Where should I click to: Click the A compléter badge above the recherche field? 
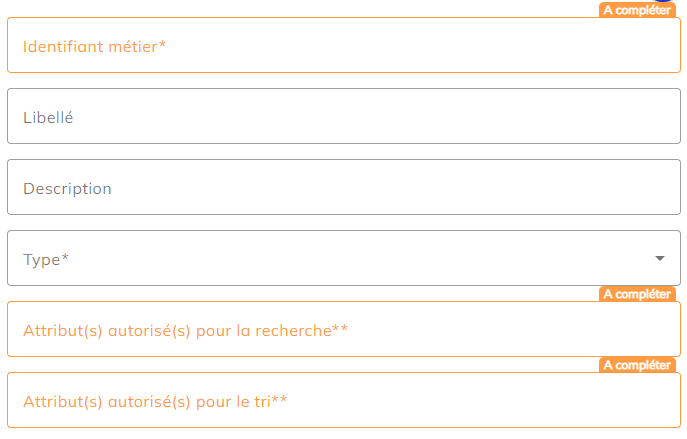point(637,294)
